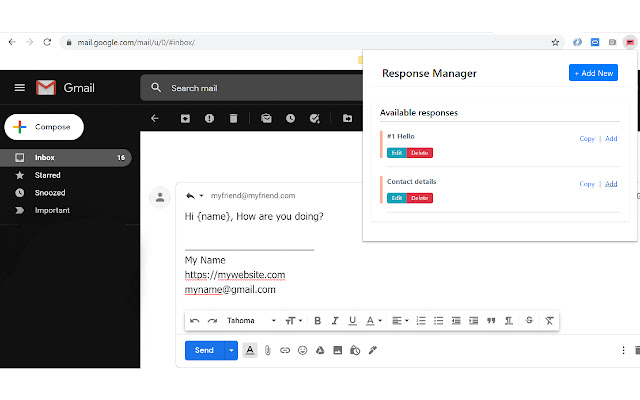640x400 pixels.
Task: Open the text color picker
Action: click(373, 321)
